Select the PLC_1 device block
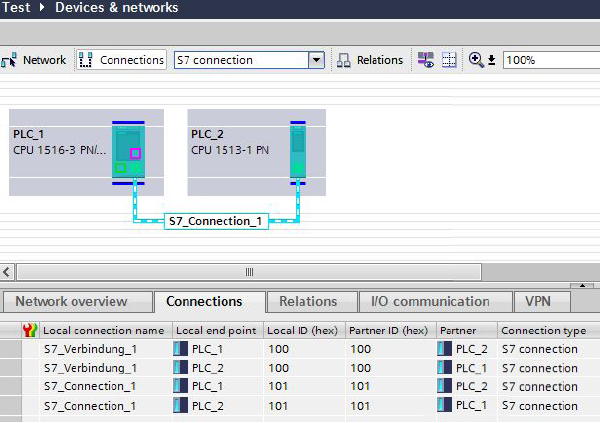600x423 pixels. coord(86,152)
